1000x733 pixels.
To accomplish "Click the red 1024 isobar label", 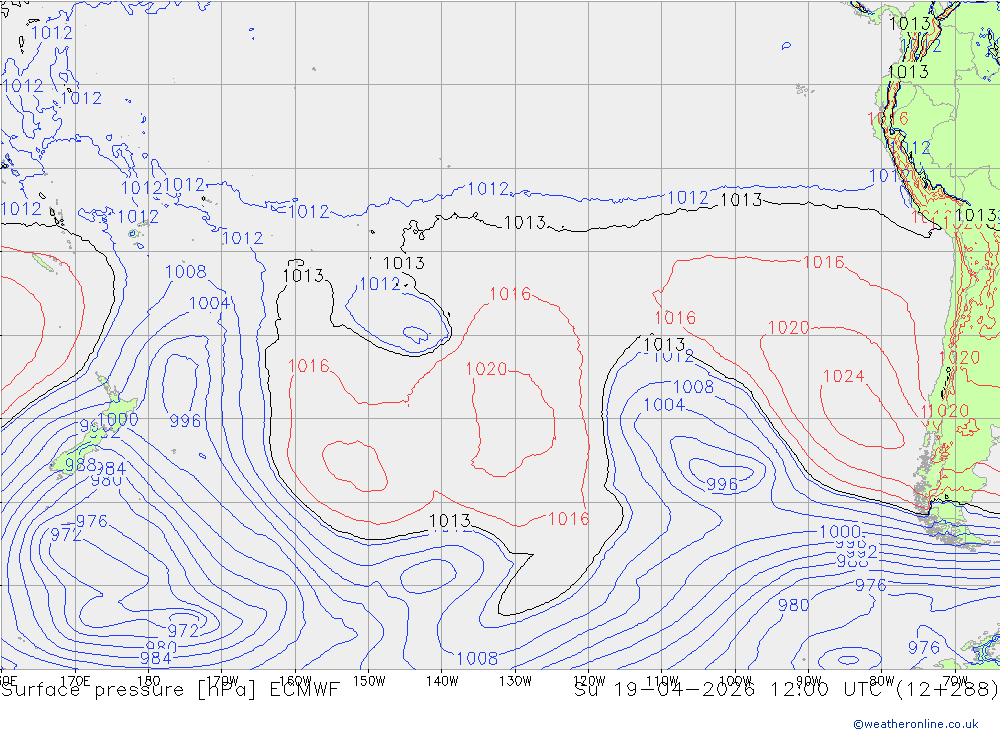I will tap(844, 376).
